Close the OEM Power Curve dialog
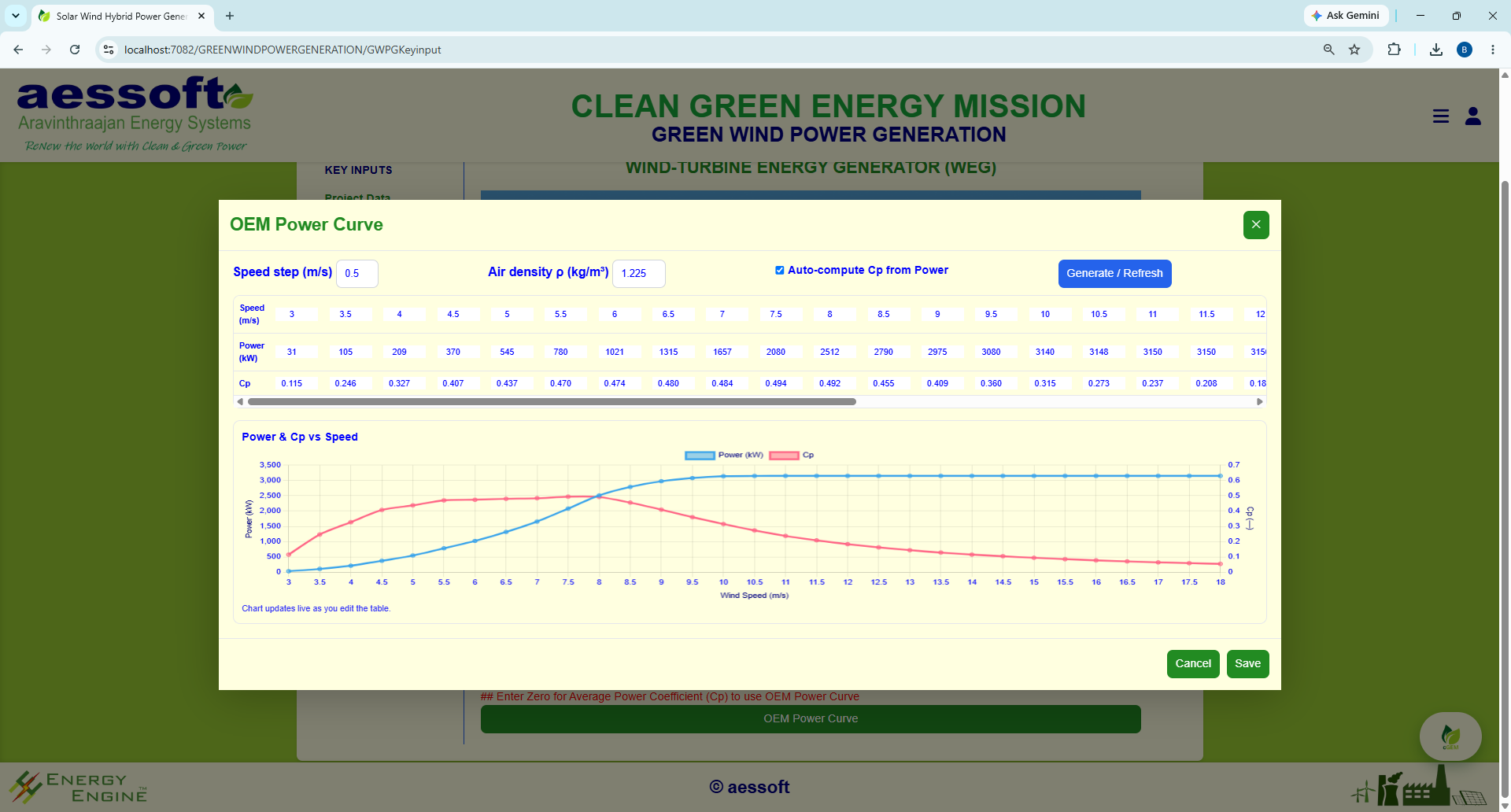Screen dimensions: 1511x812 (1256, 225)
